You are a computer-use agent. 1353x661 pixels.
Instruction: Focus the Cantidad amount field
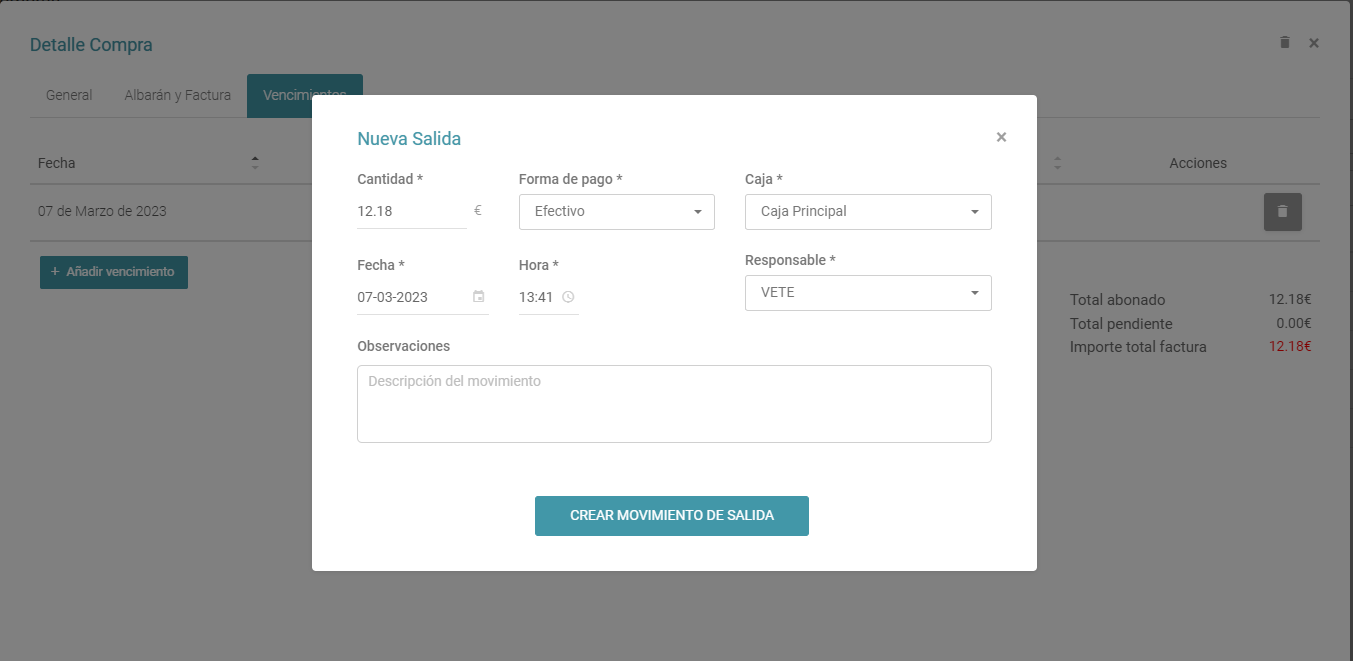coord(411,212)
